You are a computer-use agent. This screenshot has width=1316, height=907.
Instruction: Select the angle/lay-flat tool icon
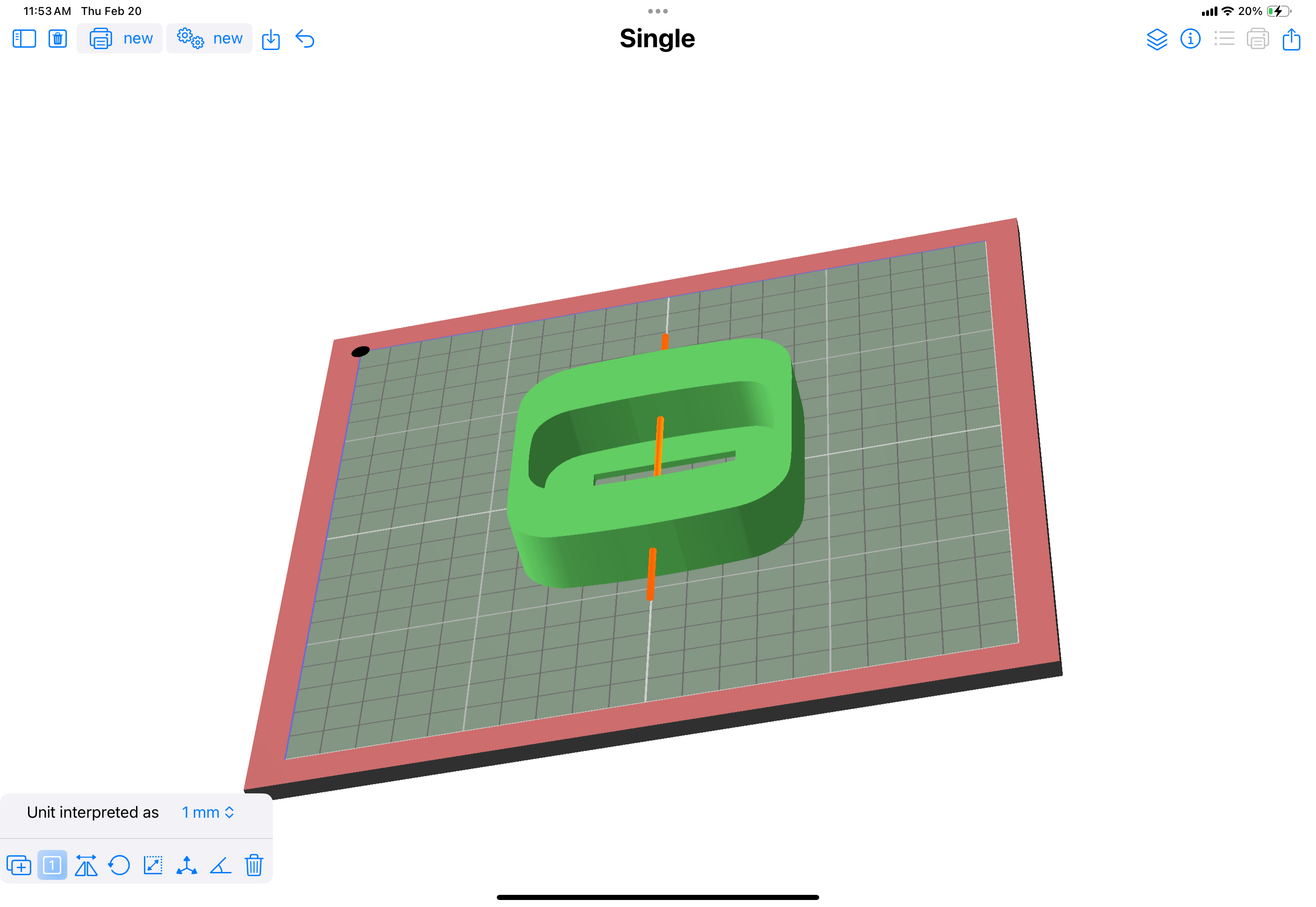coord(221,865)
